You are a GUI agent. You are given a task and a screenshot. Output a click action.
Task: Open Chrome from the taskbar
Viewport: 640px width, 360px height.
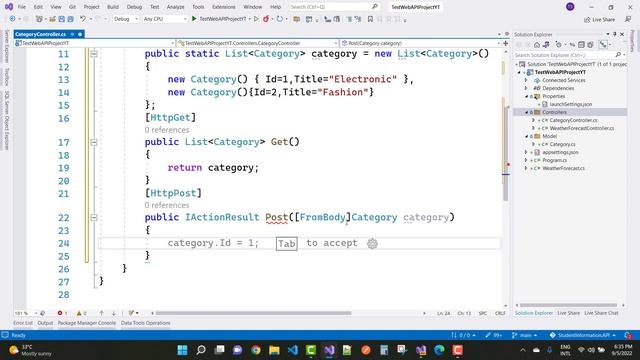point(256,350)
